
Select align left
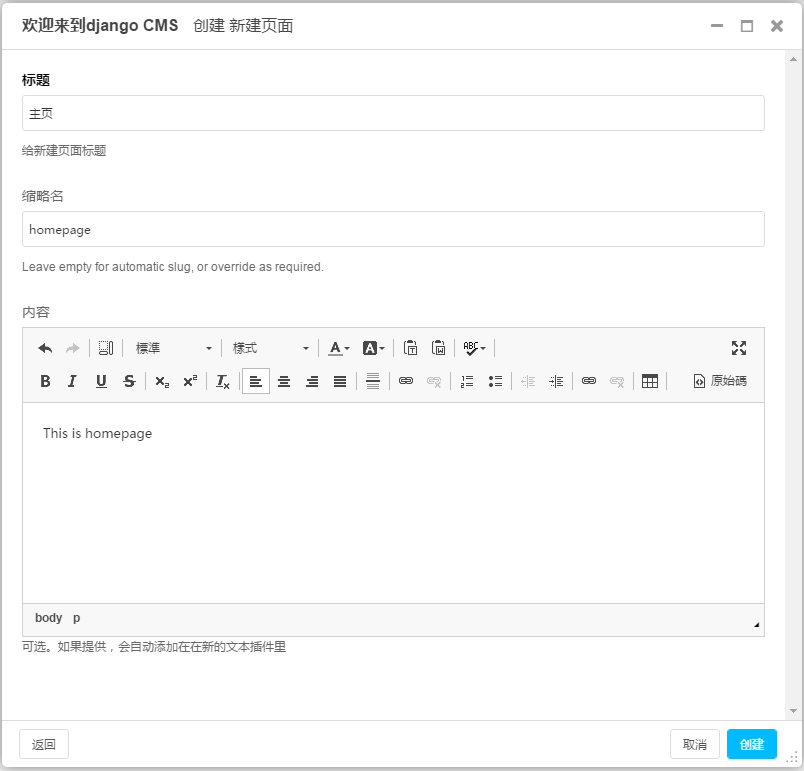pyautogui.click(x=256, y=381)
